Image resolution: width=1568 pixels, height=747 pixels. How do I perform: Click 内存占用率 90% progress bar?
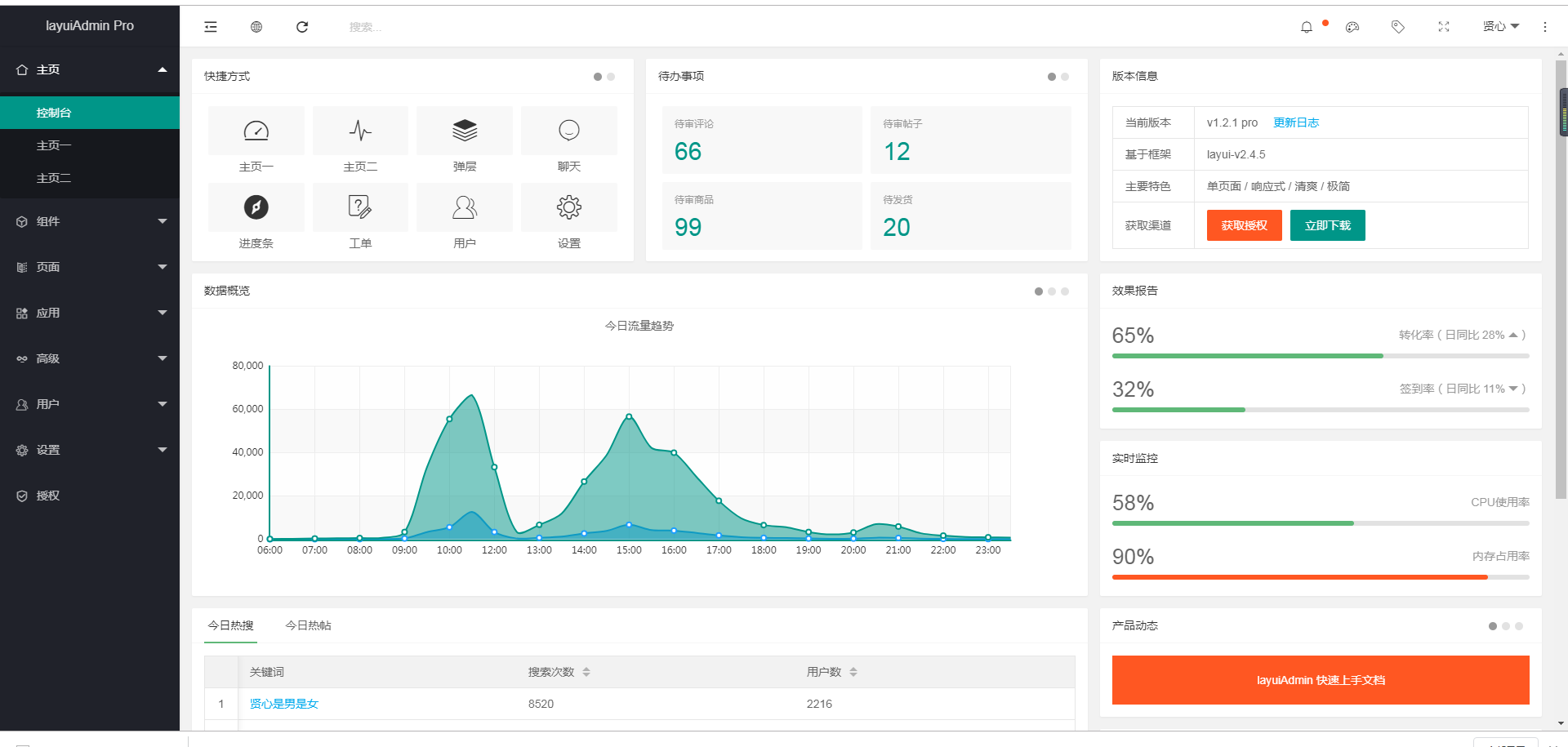point(1321,577)
